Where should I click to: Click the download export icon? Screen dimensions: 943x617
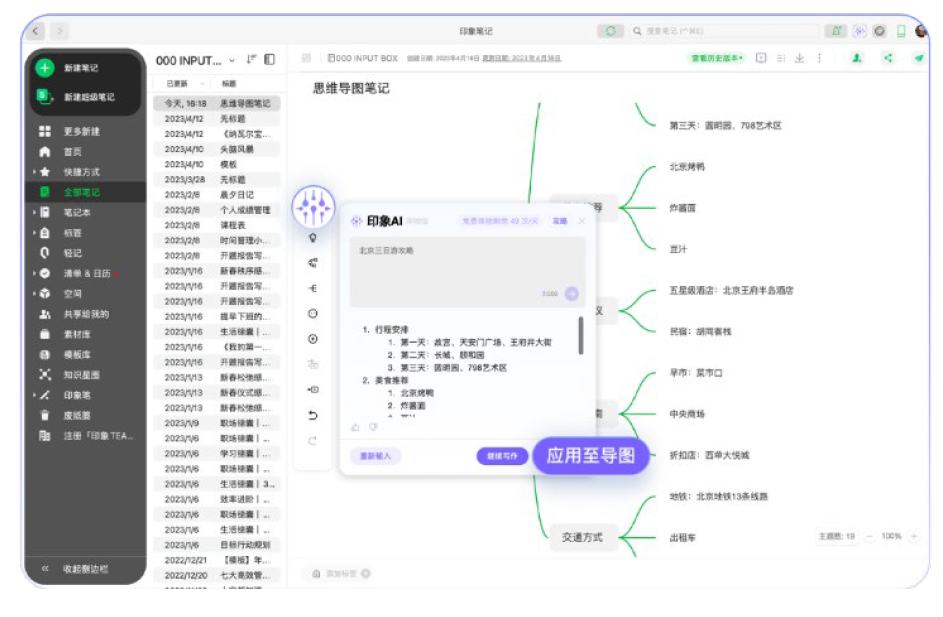pyautogui.click(x=799, y=58)
